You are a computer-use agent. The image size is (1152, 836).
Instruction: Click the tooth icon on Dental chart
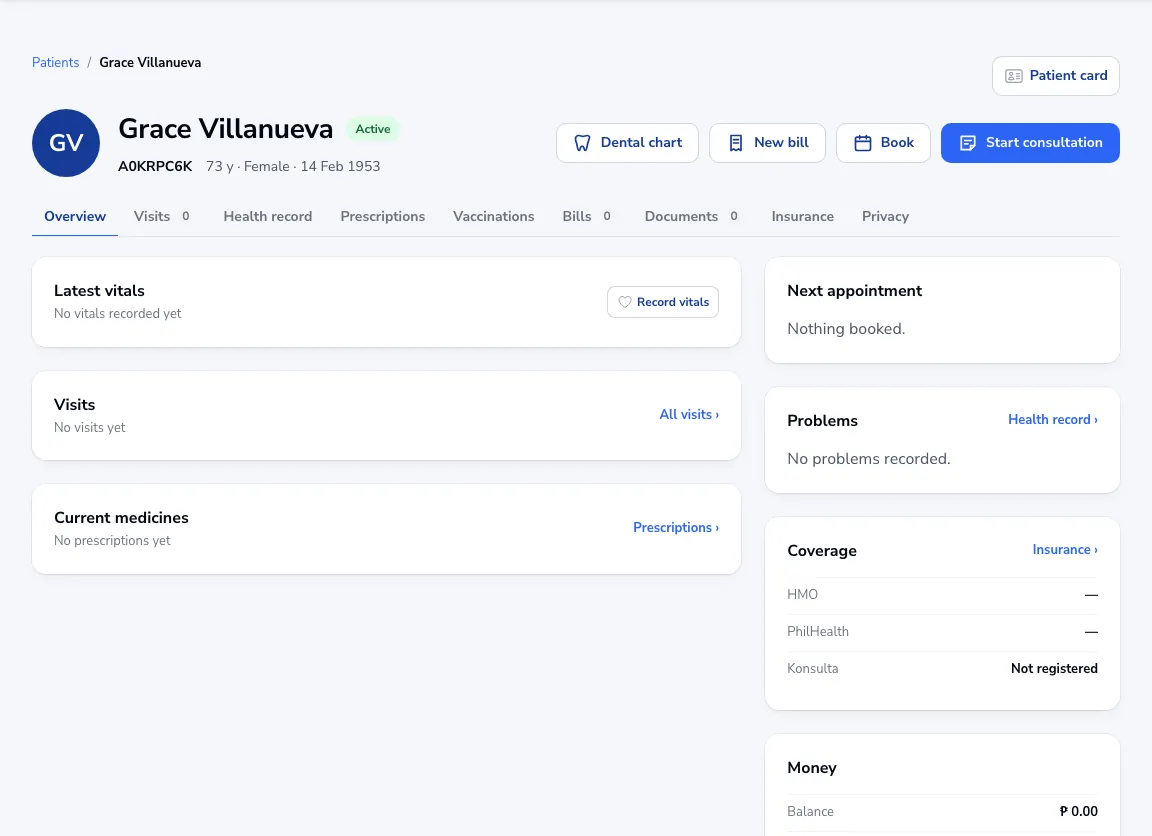pyautogui.click(x=582, y=143)
